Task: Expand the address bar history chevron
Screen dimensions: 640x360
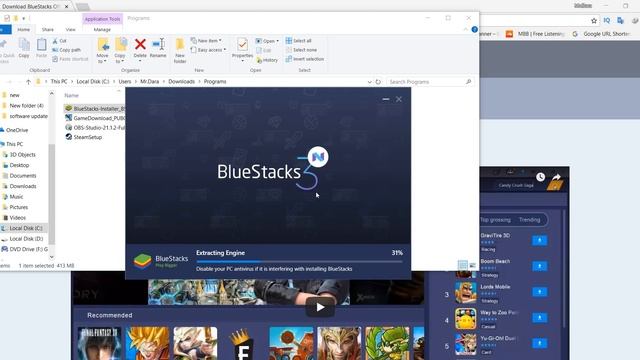Action: click(369, 82)
